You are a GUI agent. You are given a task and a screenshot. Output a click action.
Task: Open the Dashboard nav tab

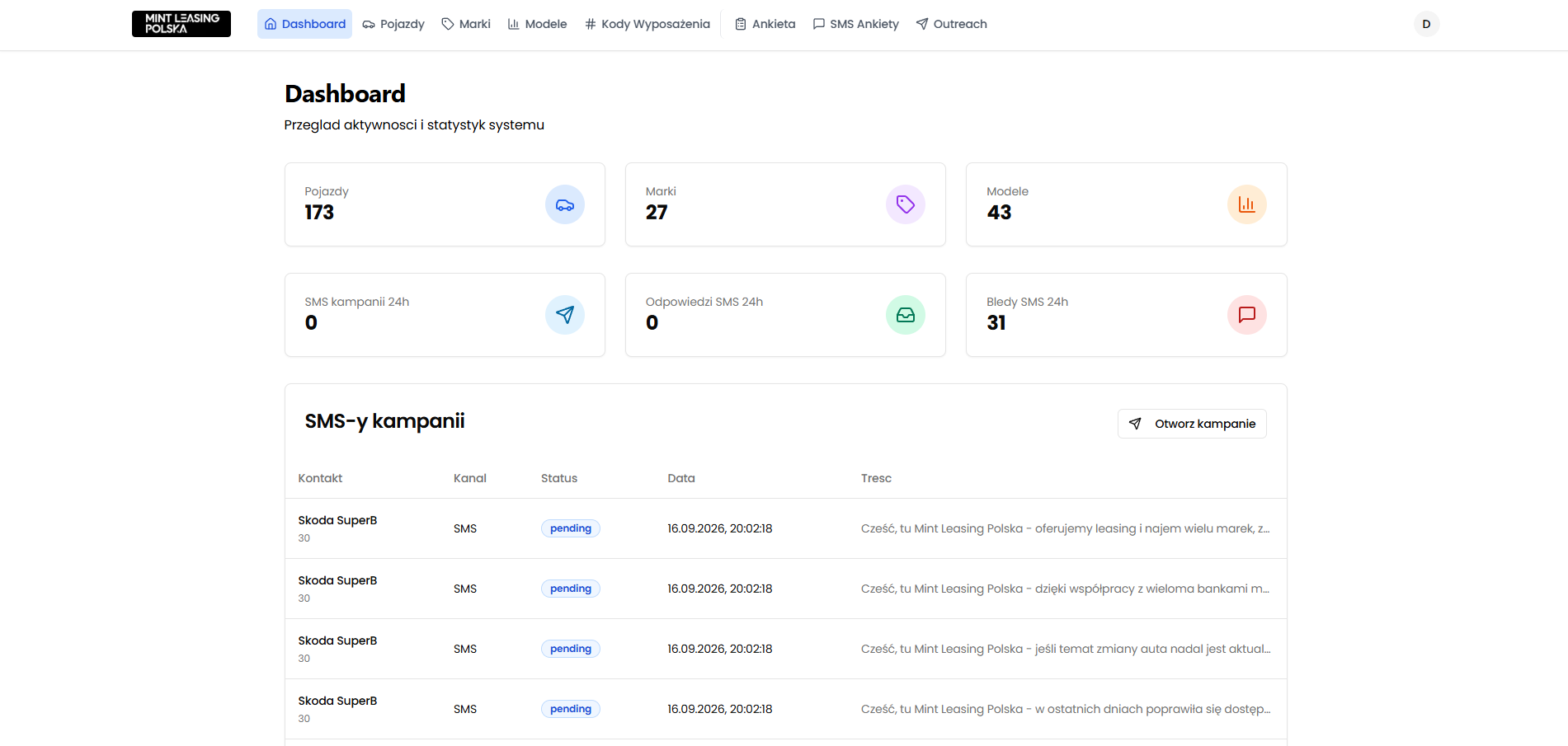pyautogui.click(x=304, y=24)
